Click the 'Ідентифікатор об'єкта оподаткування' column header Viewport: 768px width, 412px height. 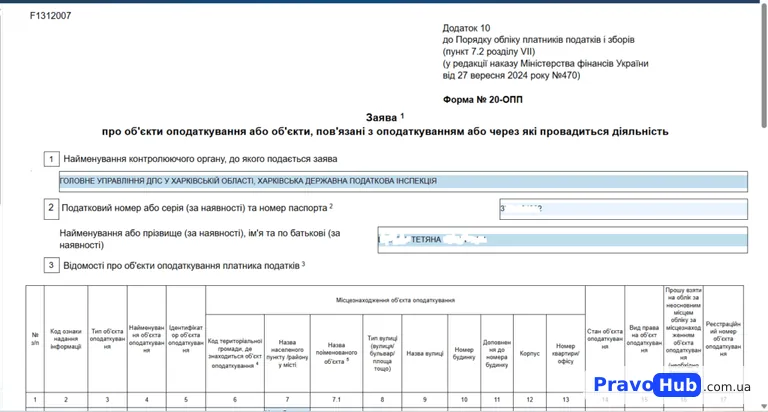(x=186, y=339)
